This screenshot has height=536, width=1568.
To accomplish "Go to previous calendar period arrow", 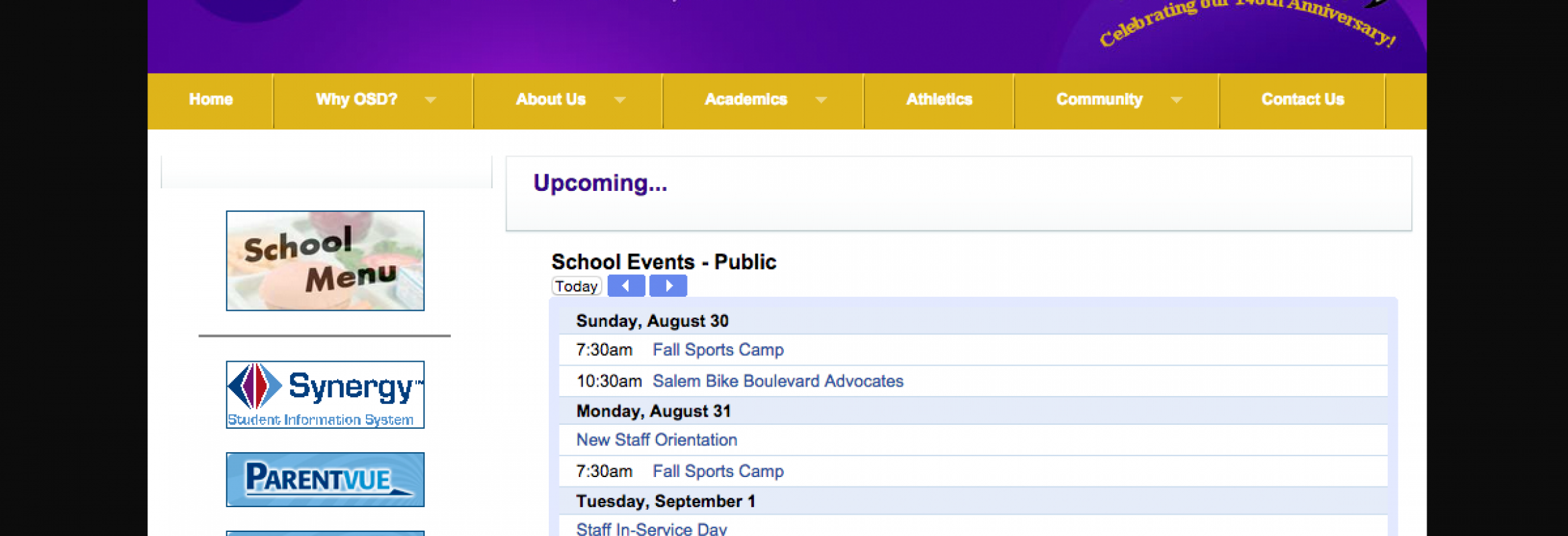I will tap(626, 286).
